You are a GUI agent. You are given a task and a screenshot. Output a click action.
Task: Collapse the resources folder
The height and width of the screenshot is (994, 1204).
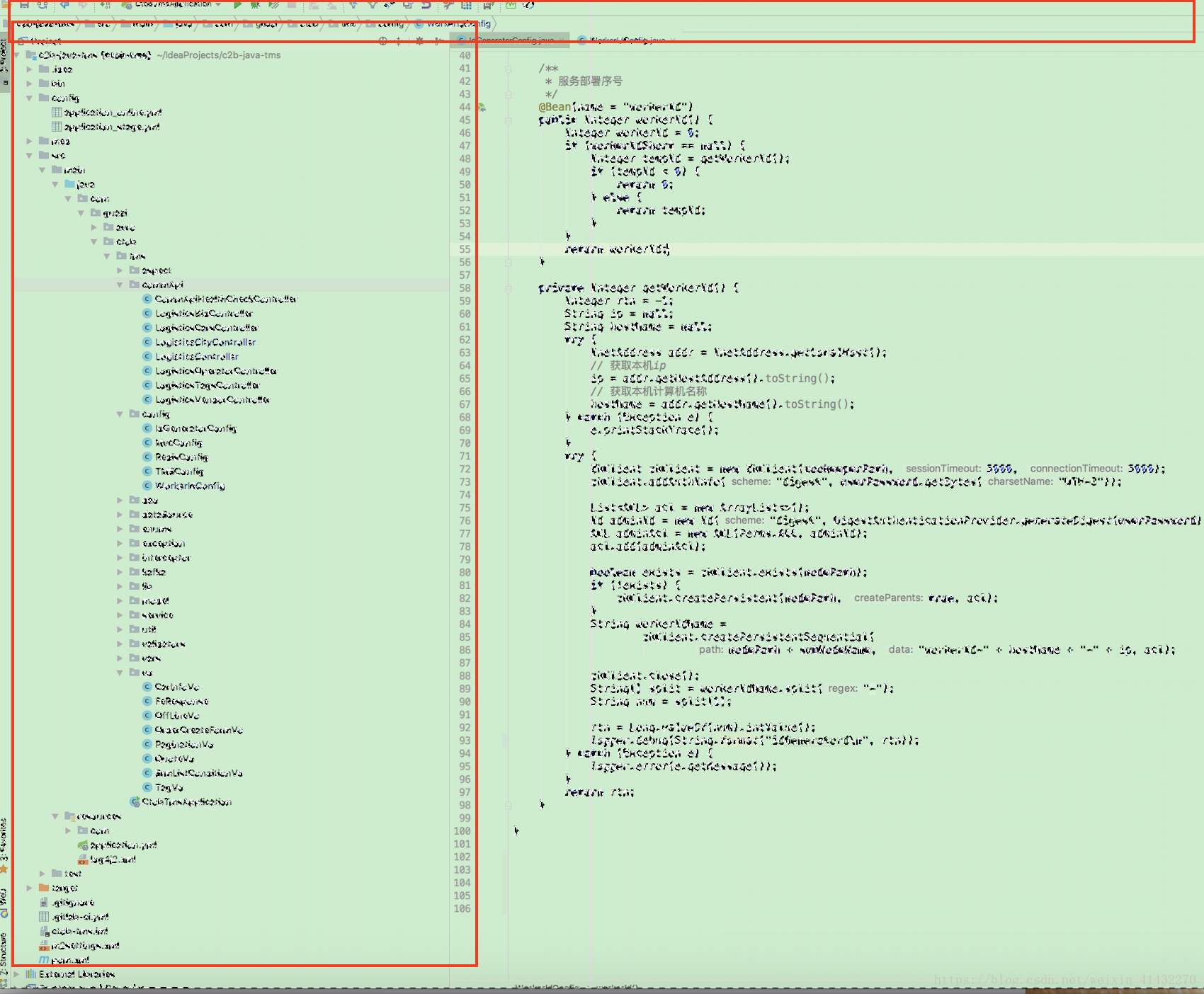[x=55, y=816]
